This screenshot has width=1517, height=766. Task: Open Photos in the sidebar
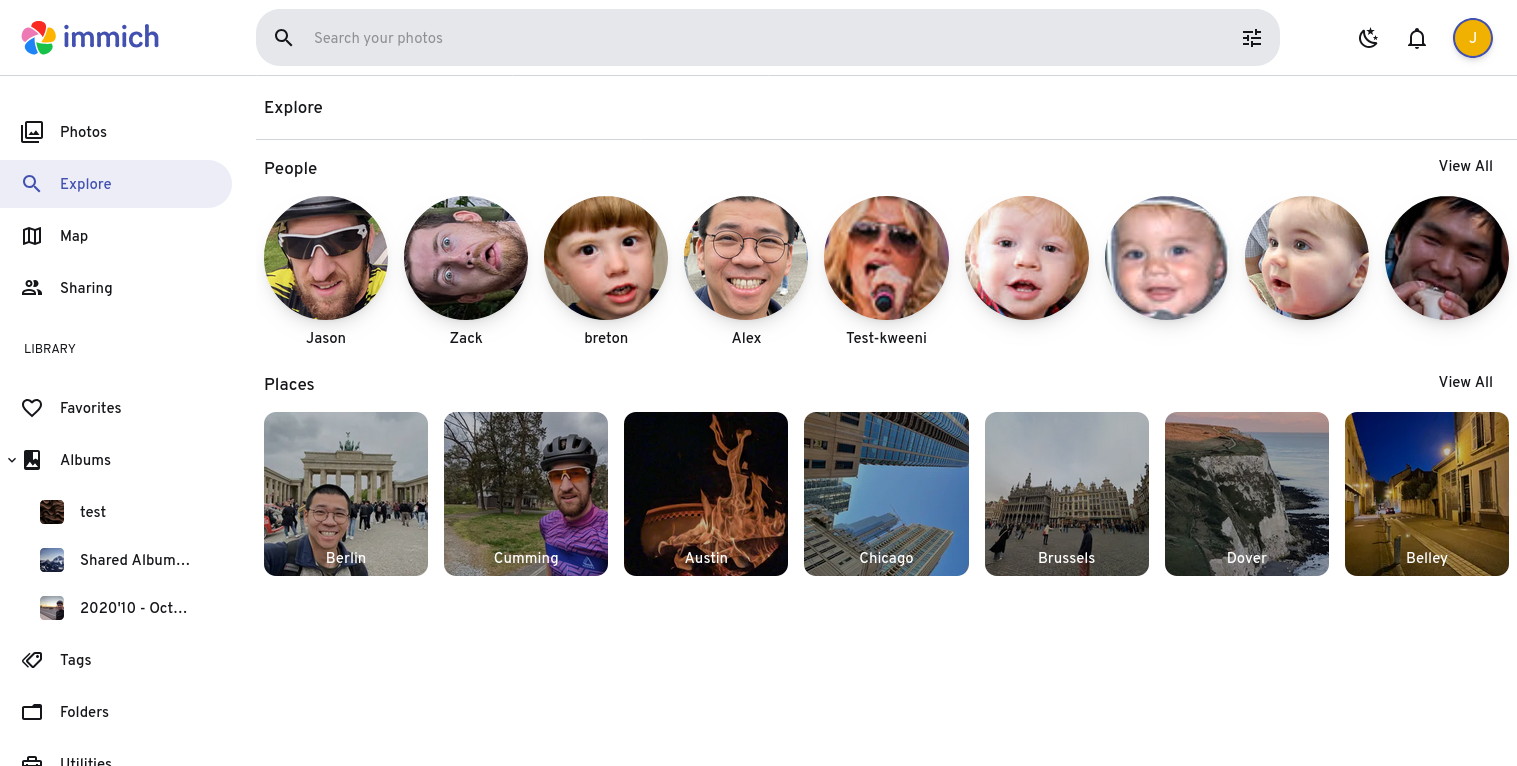(83, 132)
